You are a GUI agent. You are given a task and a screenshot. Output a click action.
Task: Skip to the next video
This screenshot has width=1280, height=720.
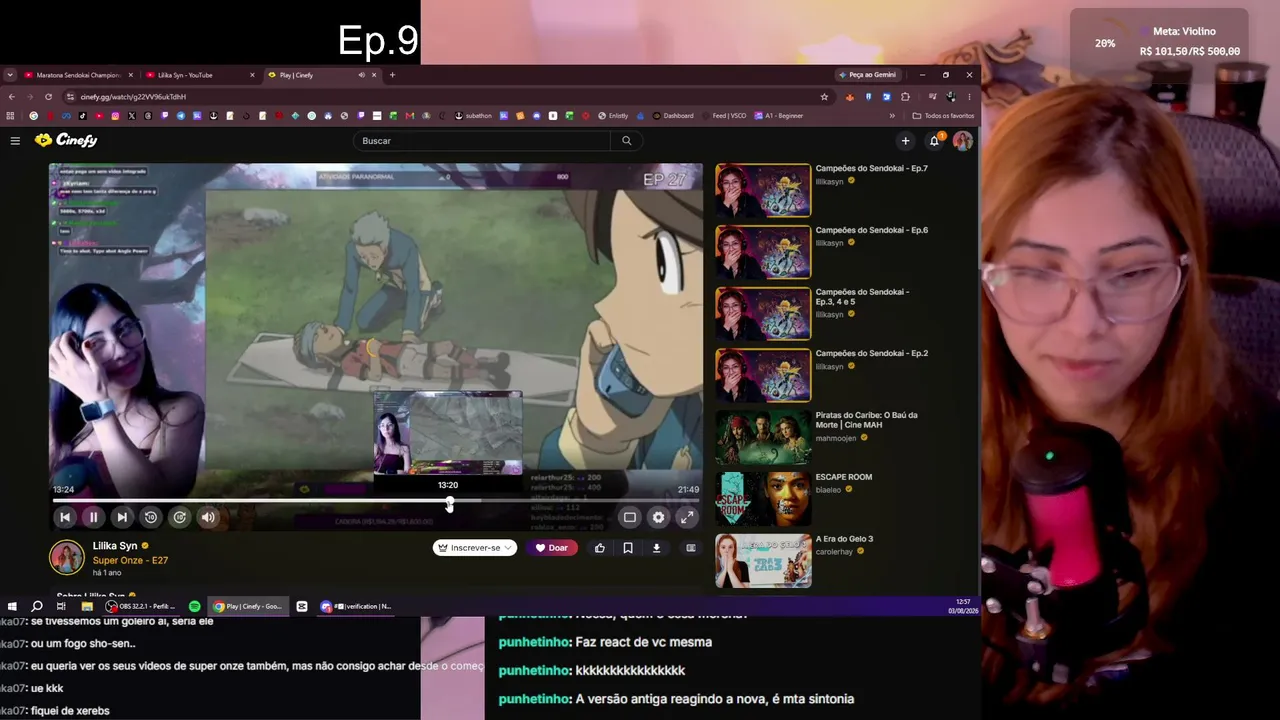(122, 517)
